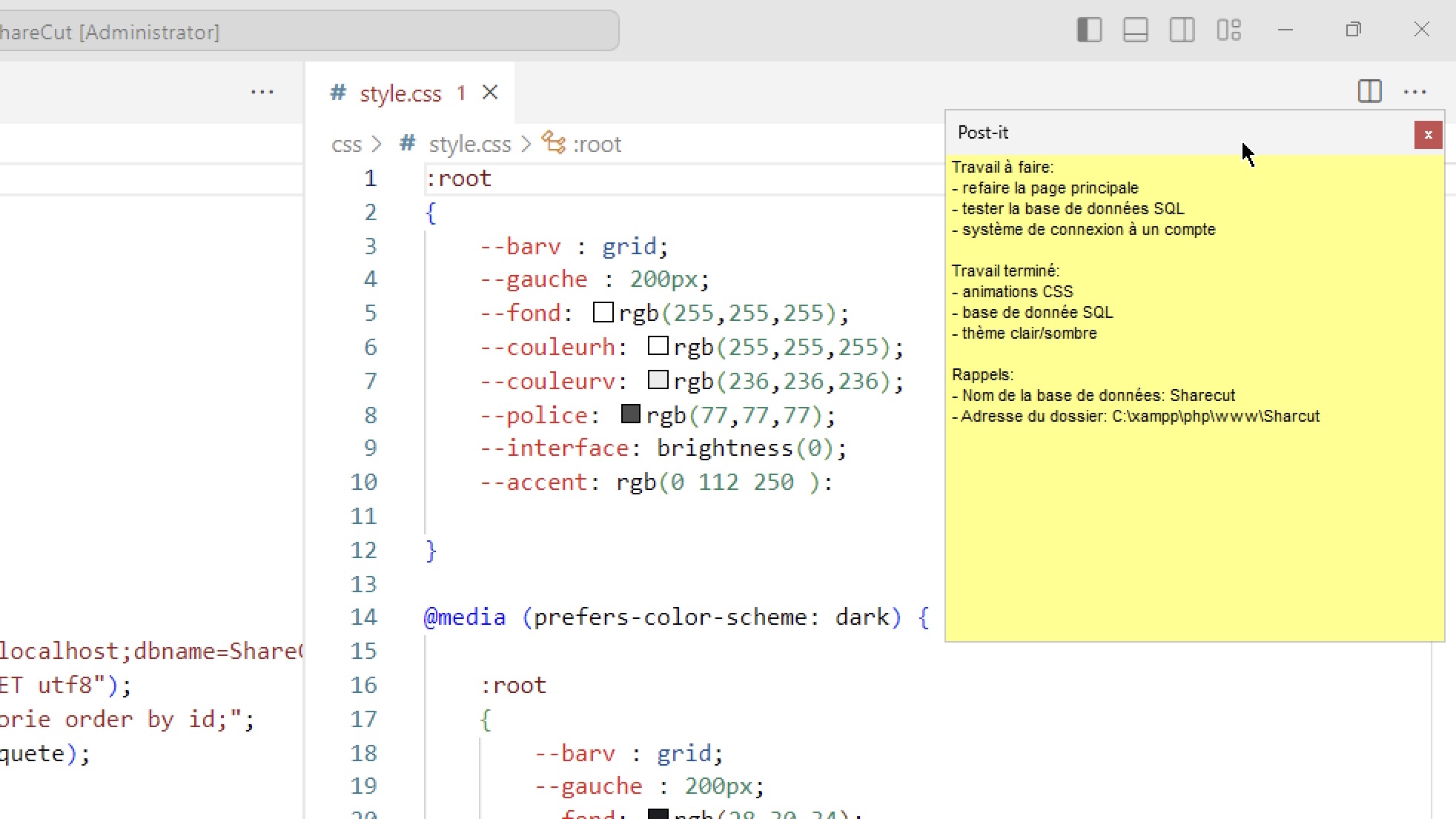Open the customize layout icon
The width and height of the screenshot is (1456, 819).
(x=1229, y=30)
